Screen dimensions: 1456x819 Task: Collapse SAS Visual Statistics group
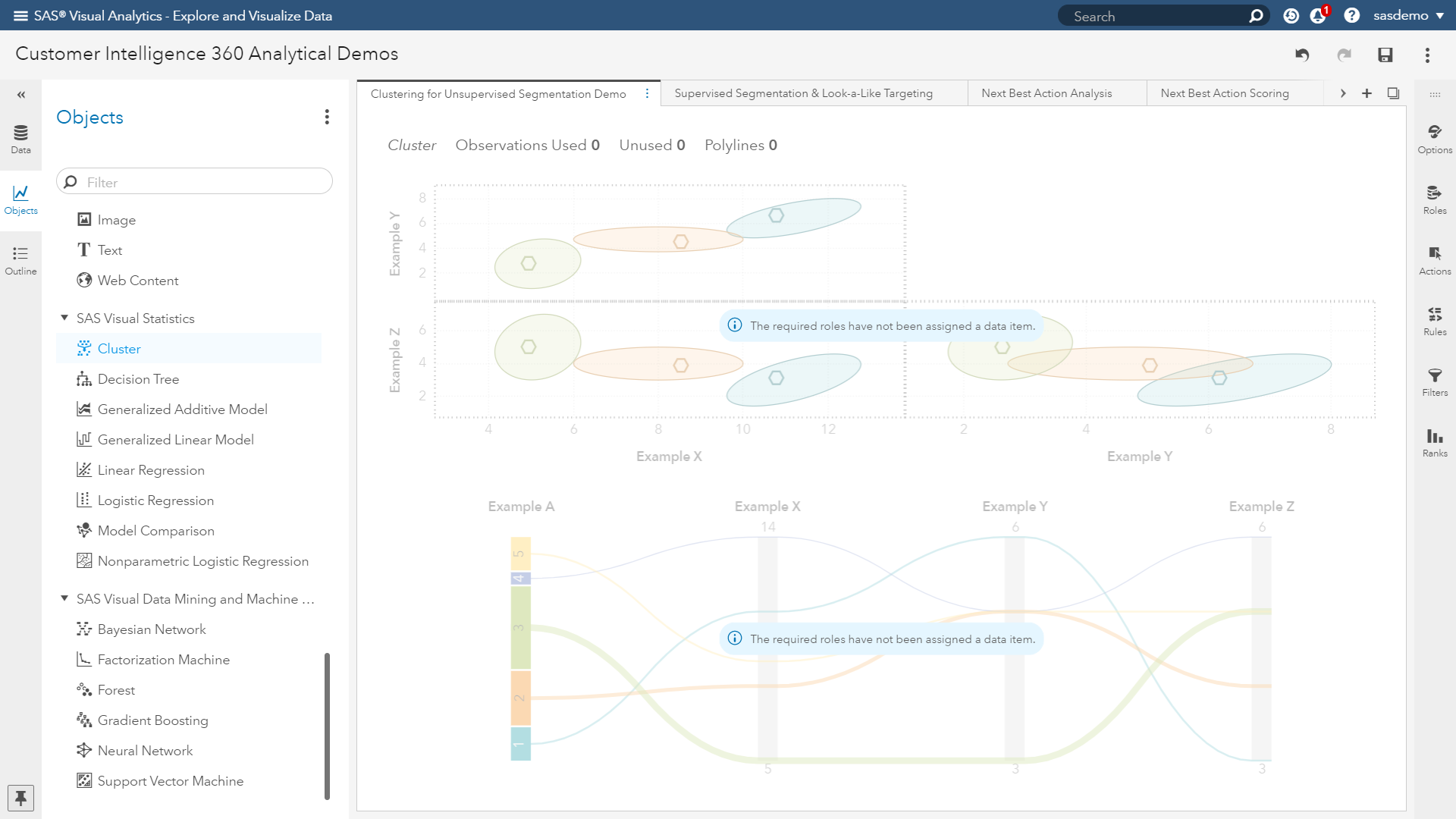[64, 318]
